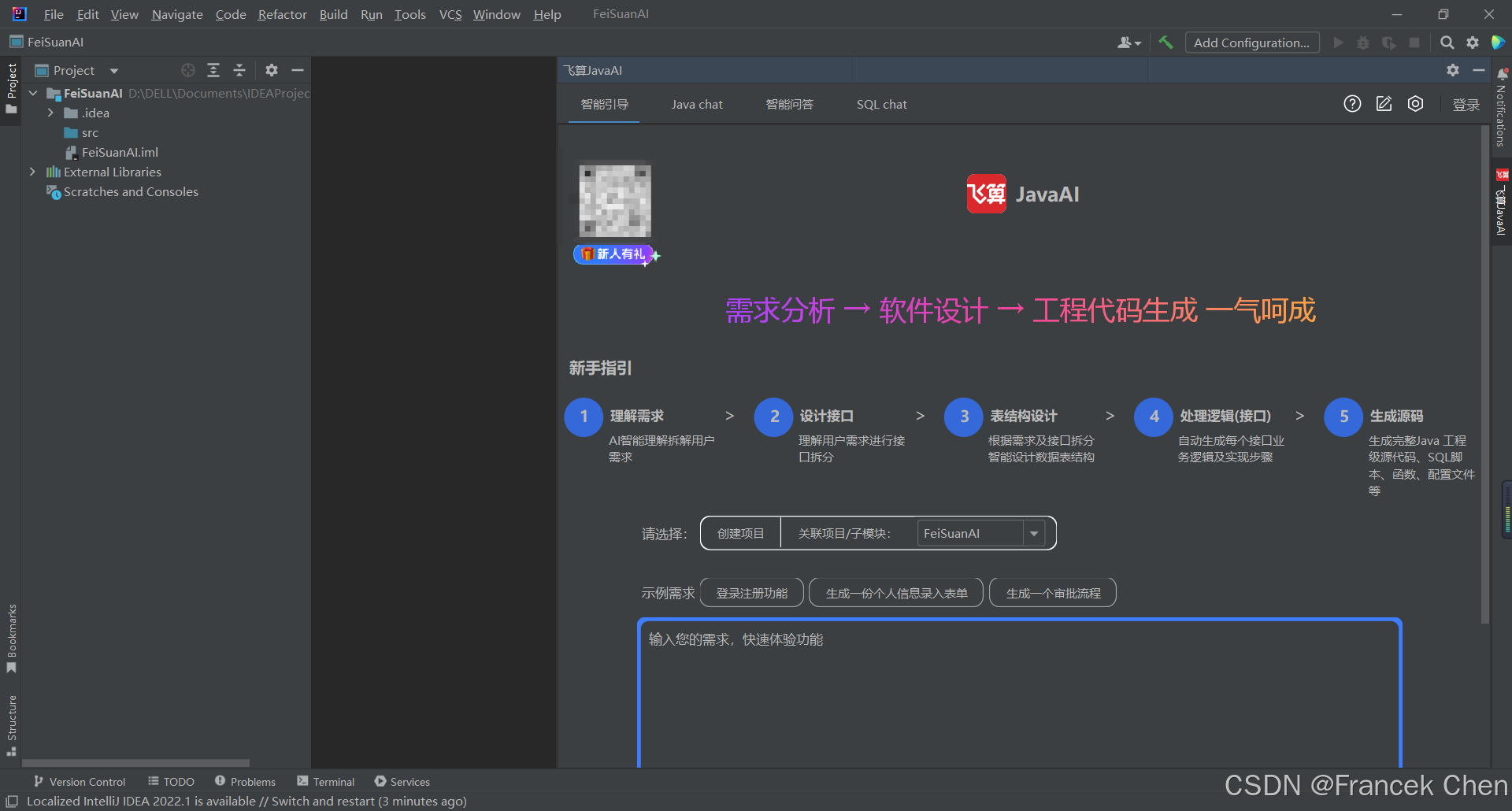Click the 登录 login button
The height and width of the screenshot is (811, 1512).
coord(1466,103)
